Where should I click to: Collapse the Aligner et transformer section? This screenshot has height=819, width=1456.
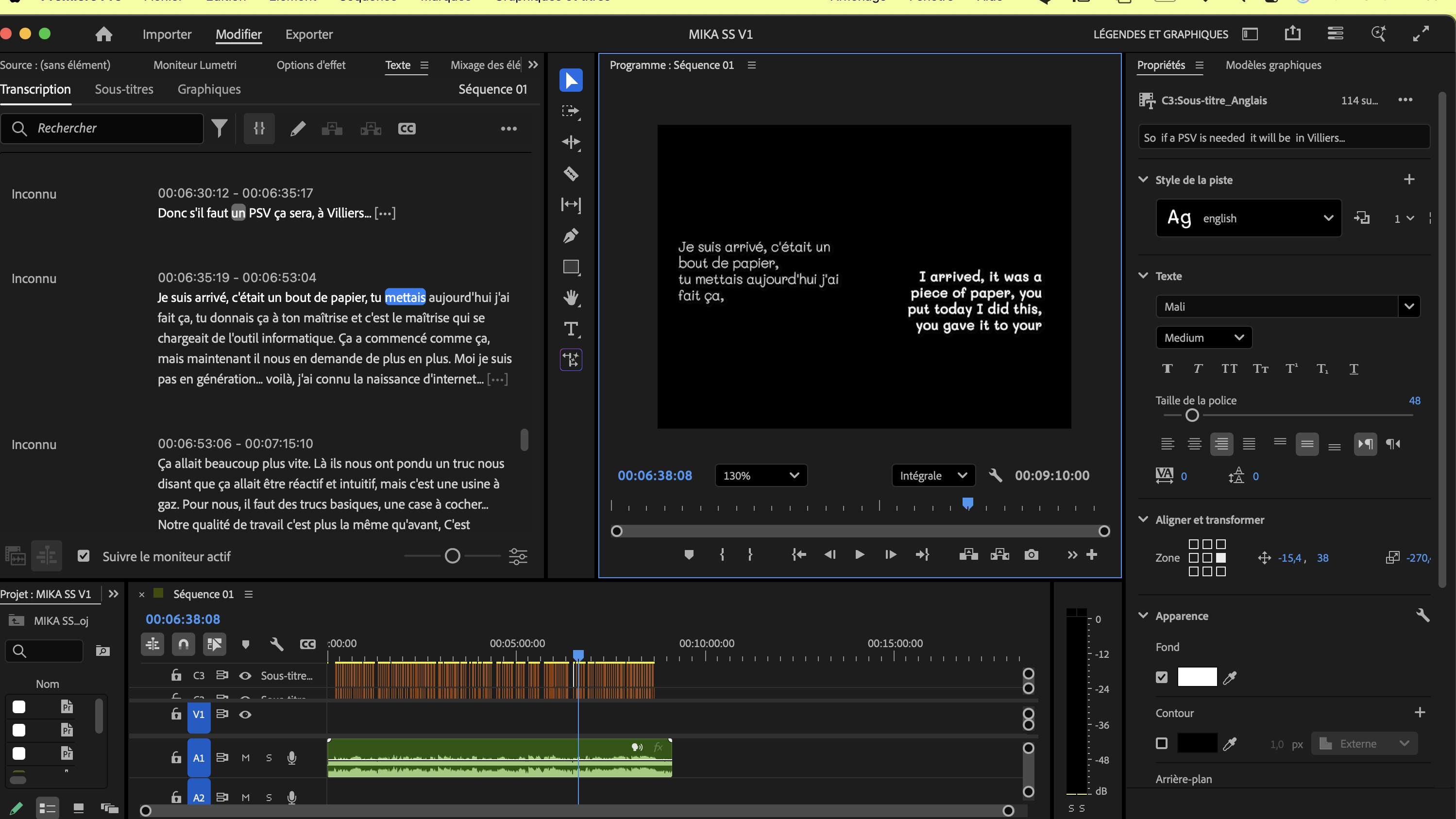[1143, 519]
